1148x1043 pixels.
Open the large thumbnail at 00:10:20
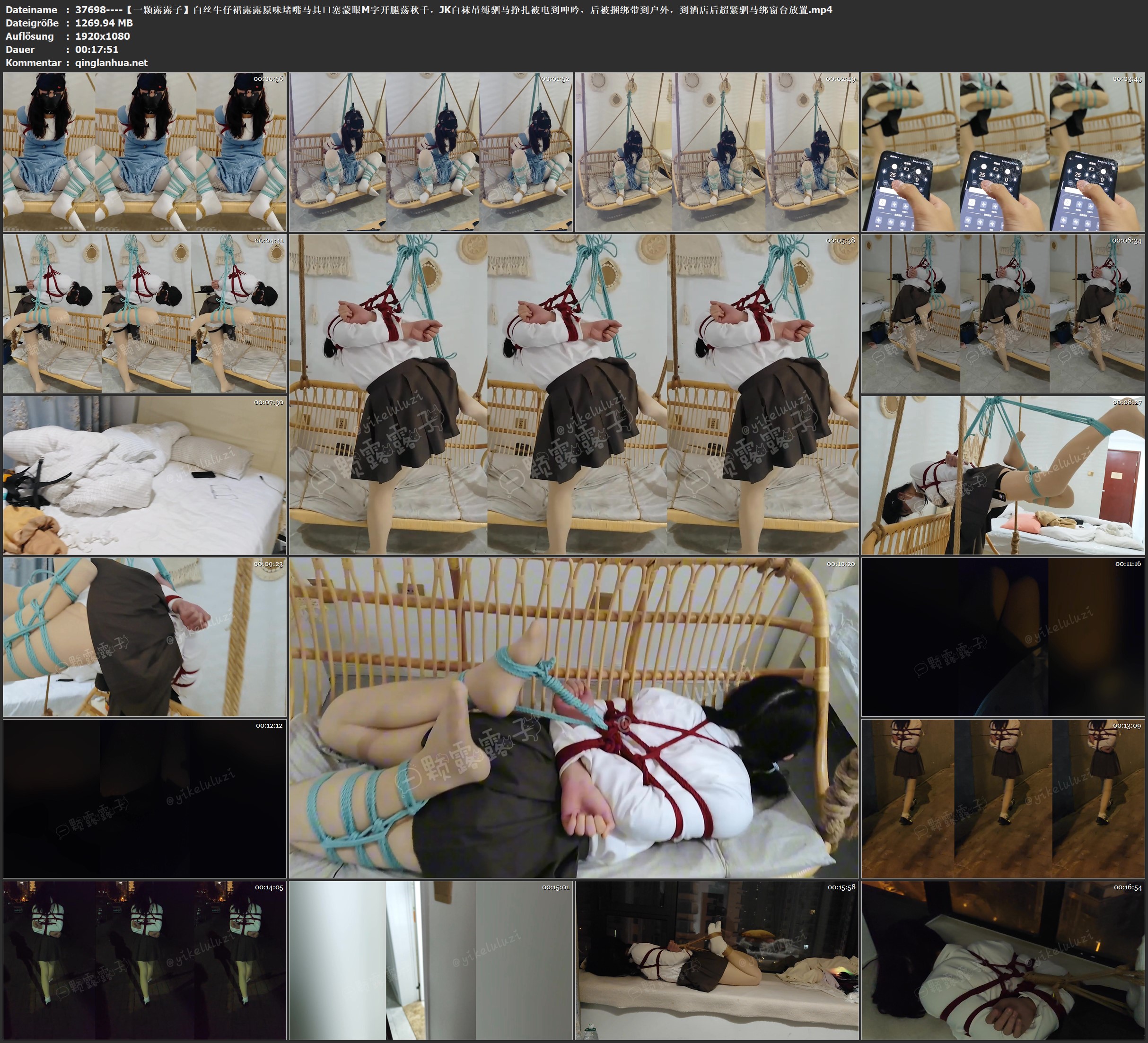pos(573,718)
